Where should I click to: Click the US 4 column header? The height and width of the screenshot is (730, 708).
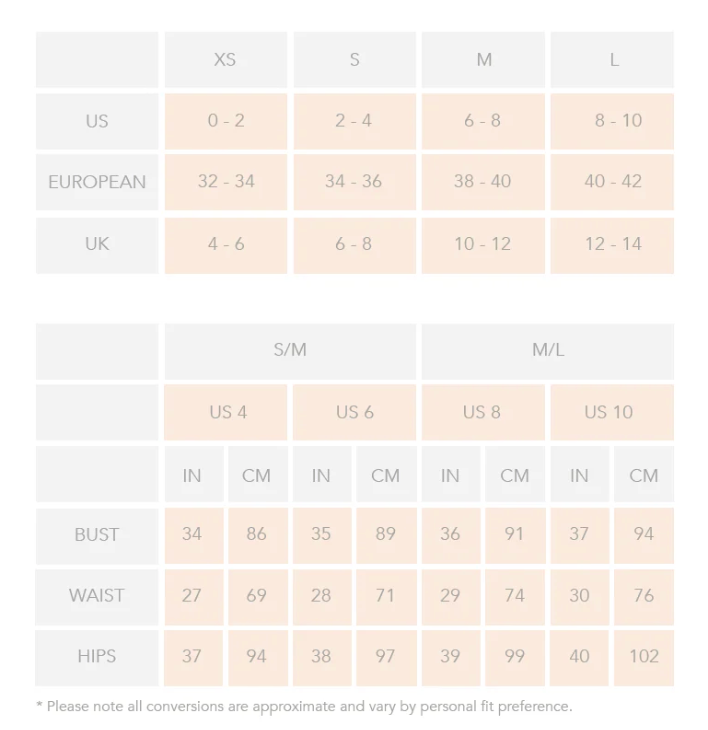(227, 412)
